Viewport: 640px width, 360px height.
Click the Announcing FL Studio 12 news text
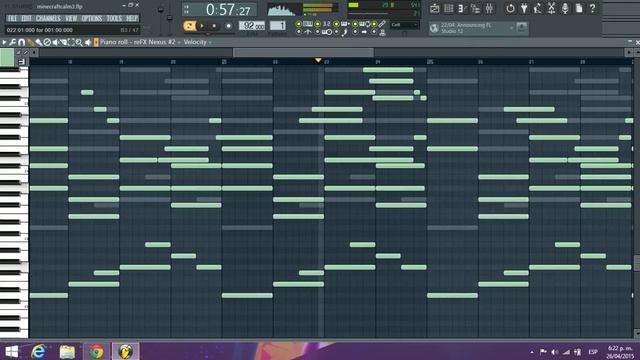tap(466, 28)
